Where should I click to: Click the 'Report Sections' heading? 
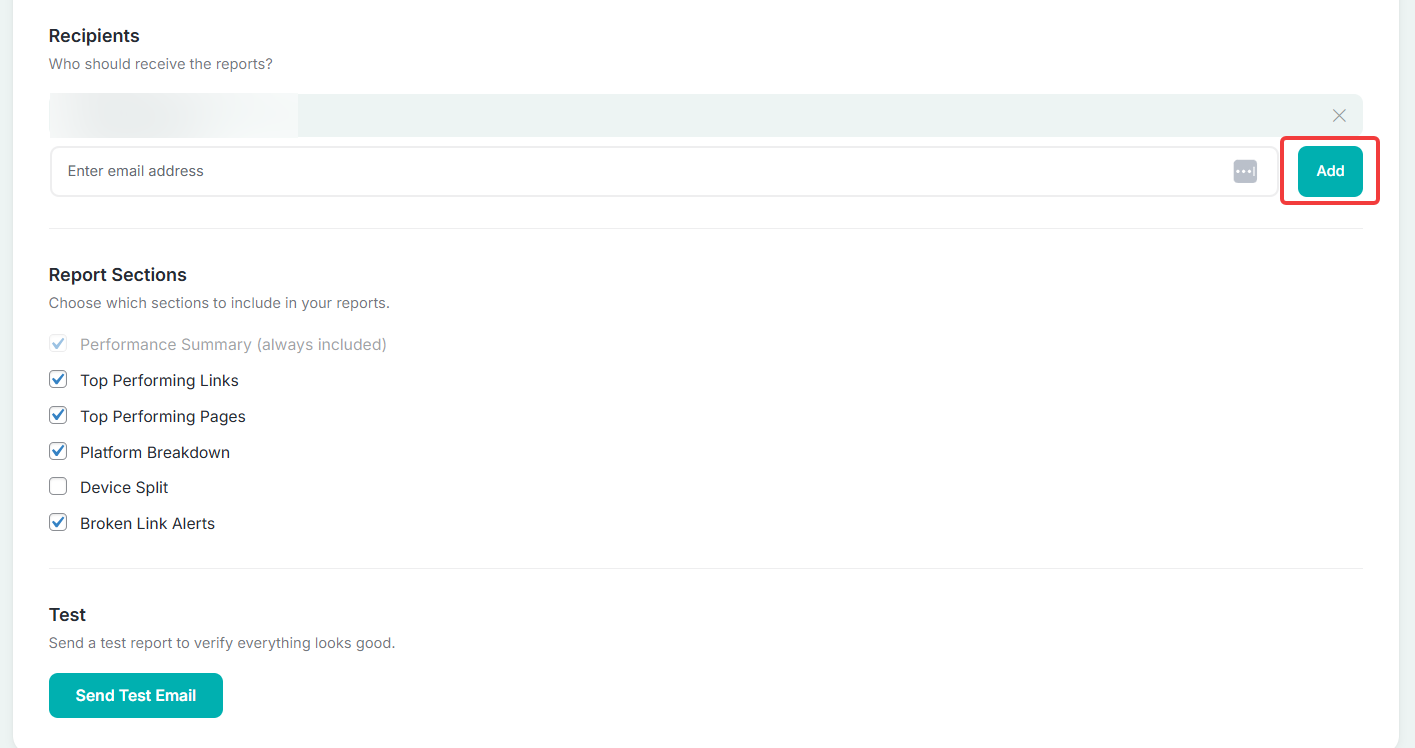(118, 275)
